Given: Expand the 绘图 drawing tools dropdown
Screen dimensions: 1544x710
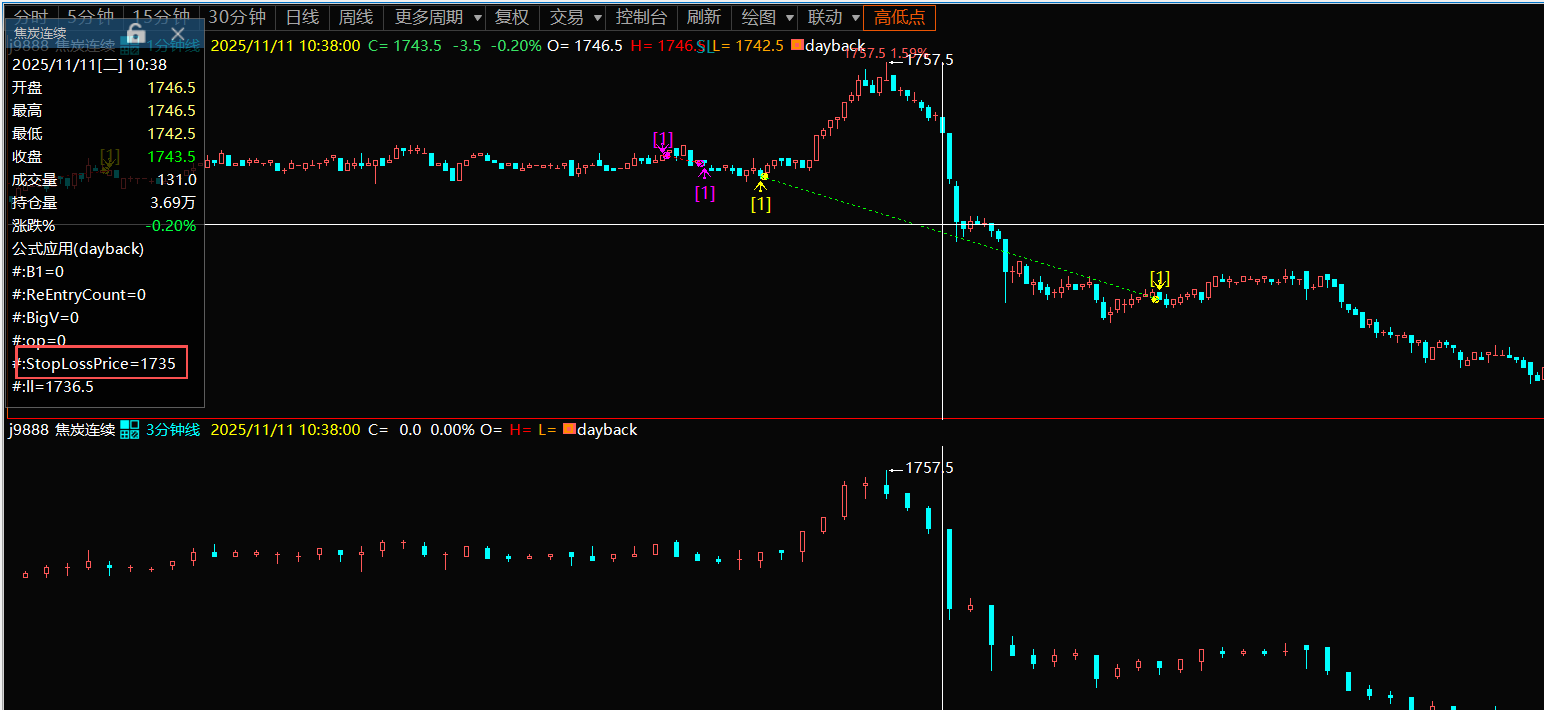Looking at the screenshot, I should pos(790,18).
